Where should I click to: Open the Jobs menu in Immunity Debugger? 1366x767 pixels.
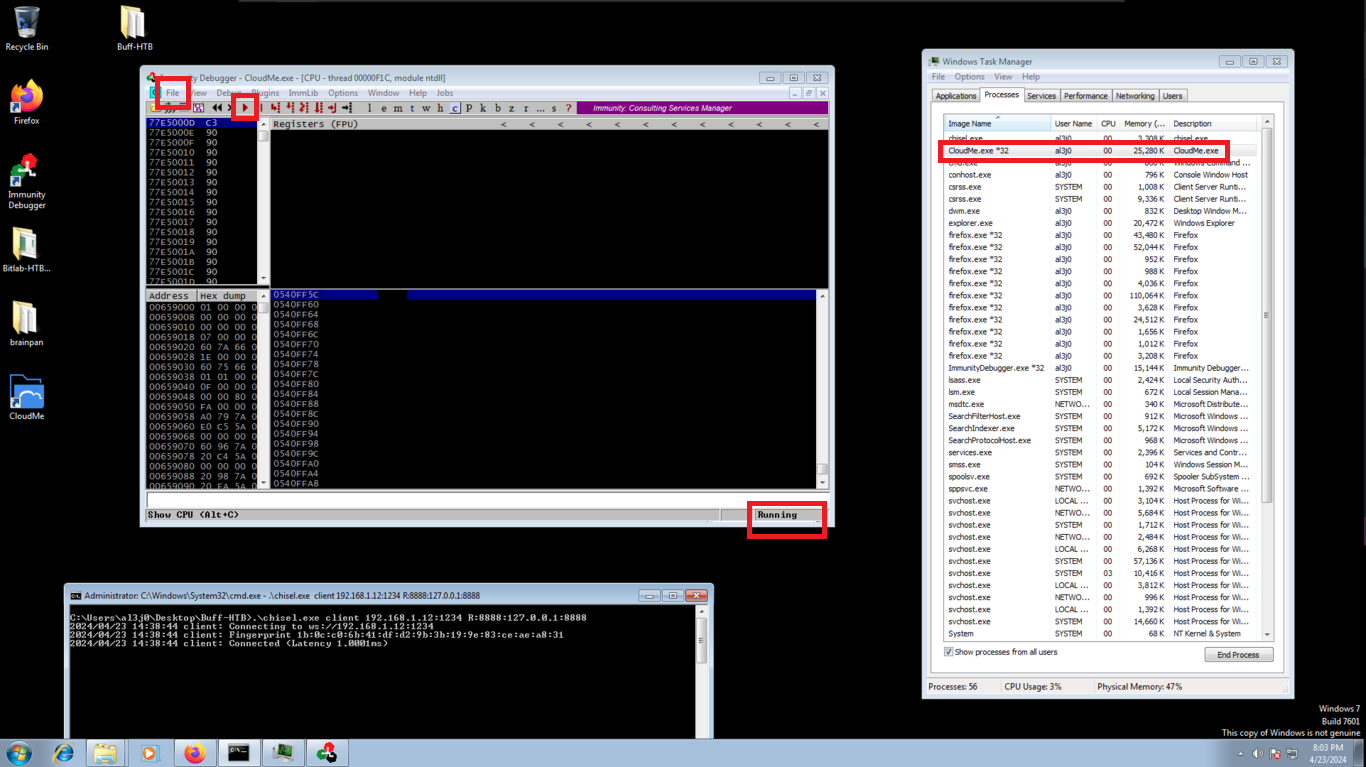click(444, 93)
